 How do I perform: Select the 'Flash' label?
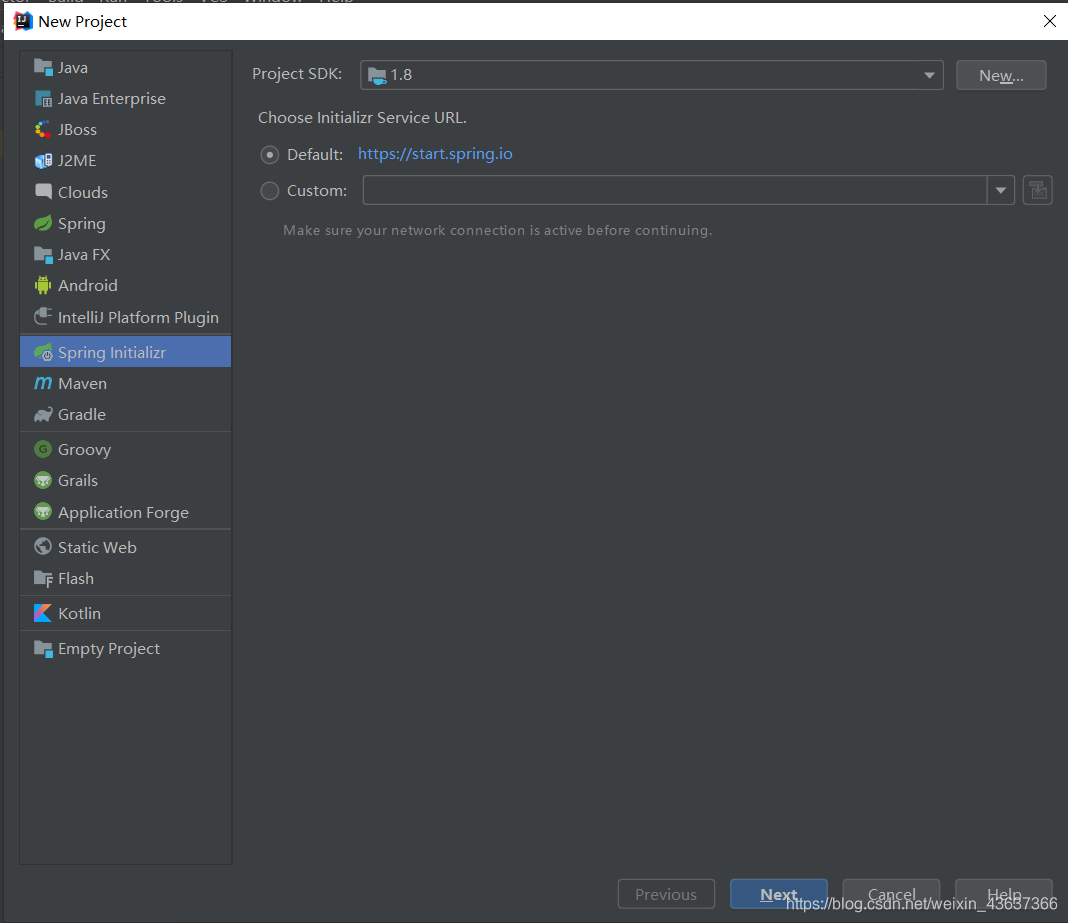coord(76,578)
